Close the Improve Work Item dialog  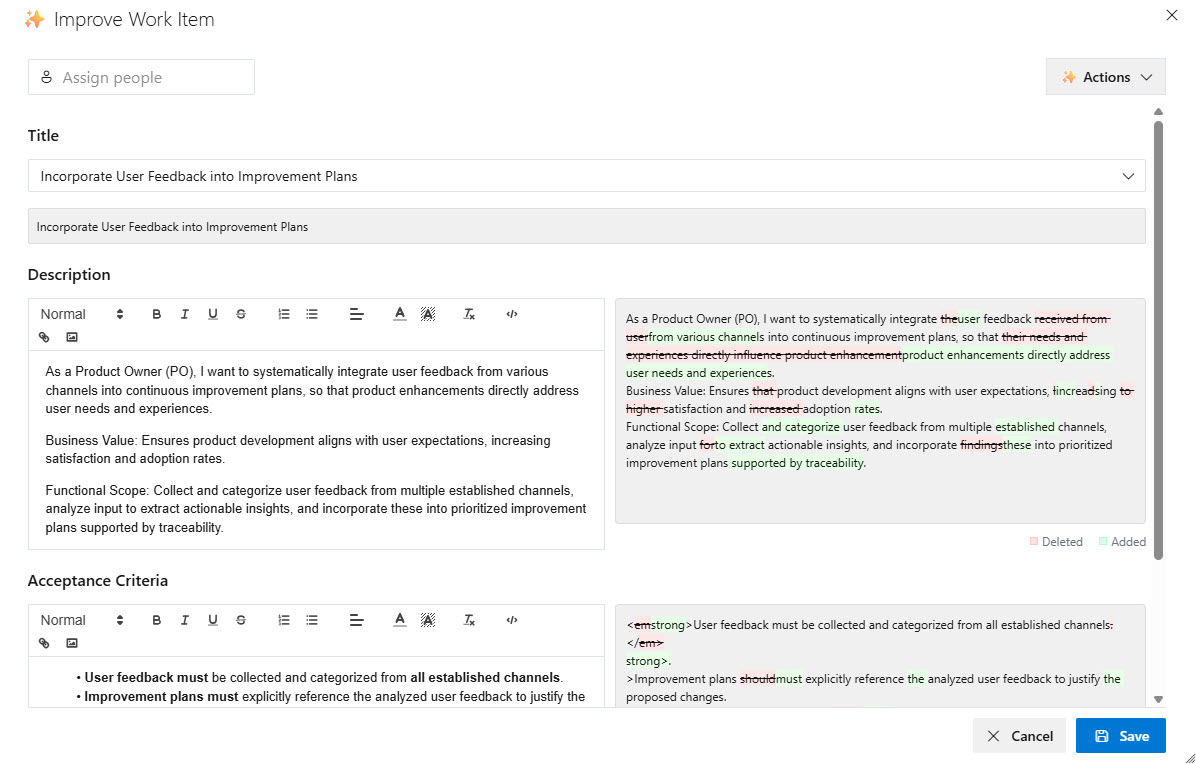coord(1172,15)
